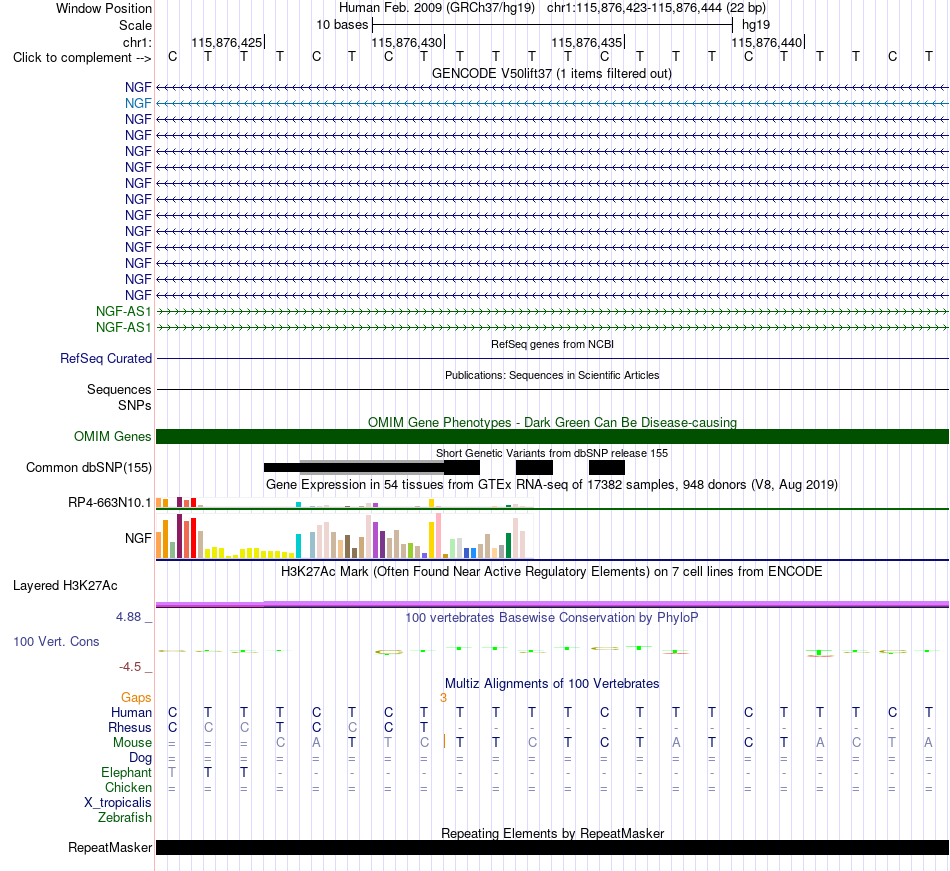Click the dbSNP variant block below 115,876,435
950x871 pixels.
click(x=607, y=468)
